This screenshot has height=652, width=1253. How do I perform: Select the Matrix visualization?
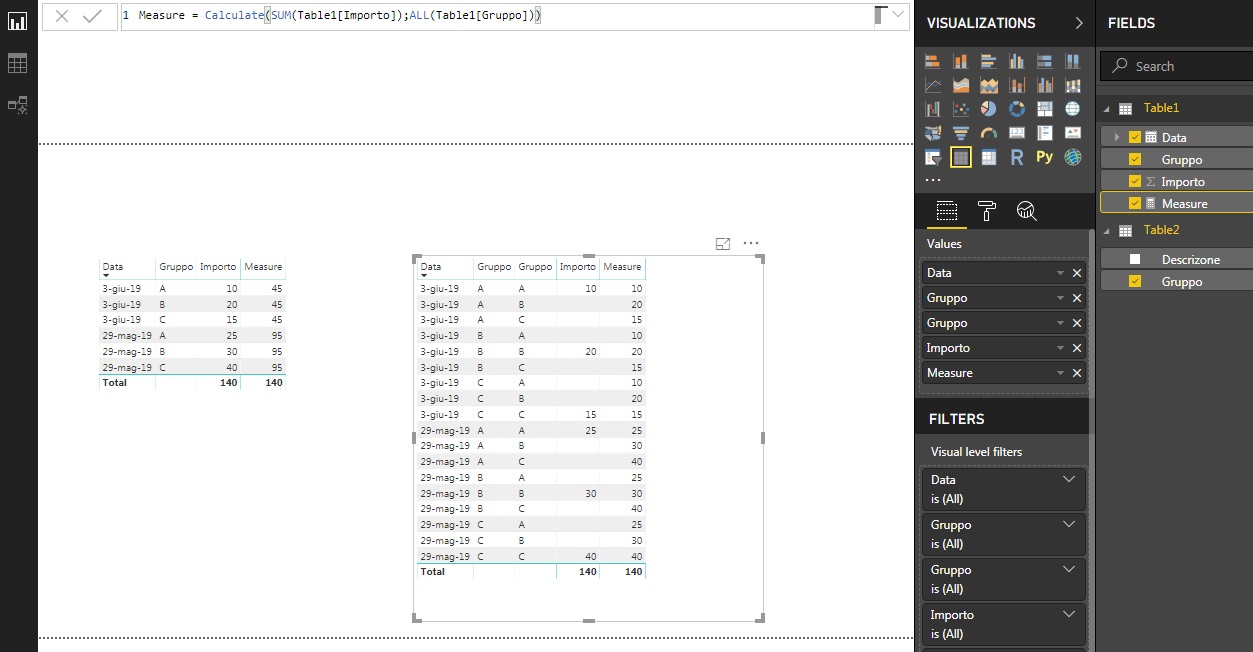pos(989,157)
